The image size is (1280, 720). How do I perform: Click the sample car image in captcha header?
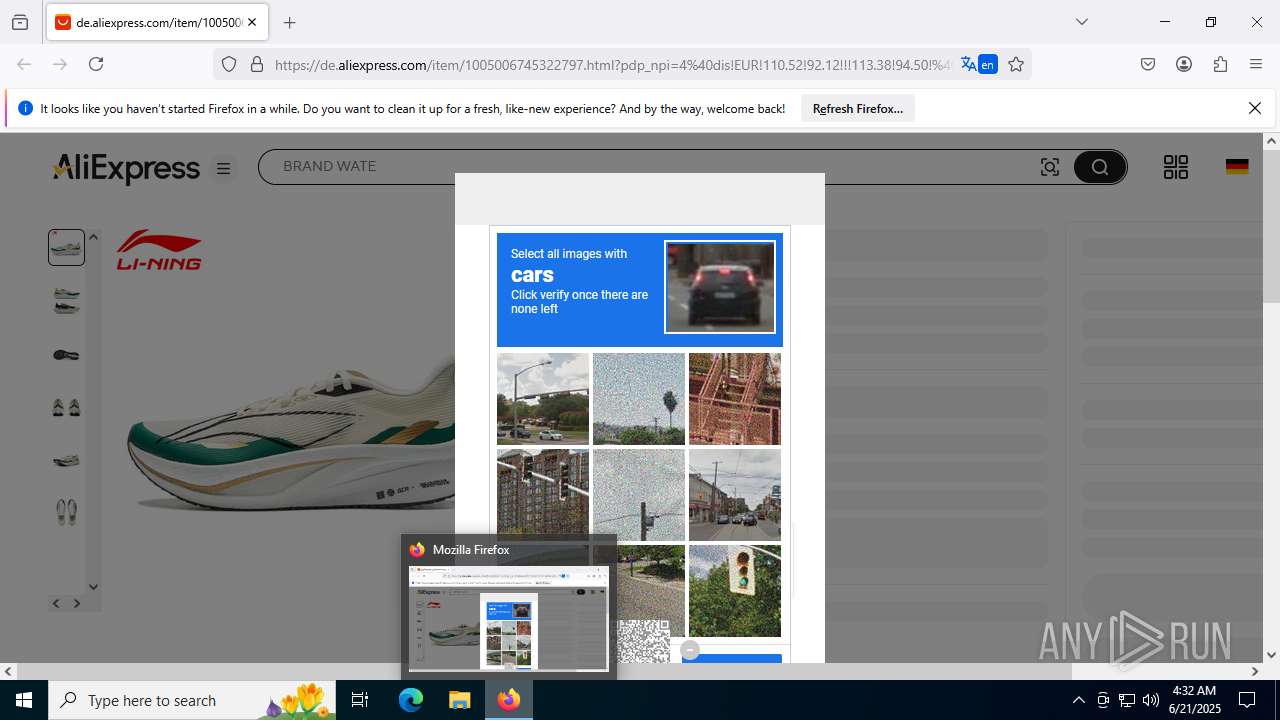coord(720,288)
